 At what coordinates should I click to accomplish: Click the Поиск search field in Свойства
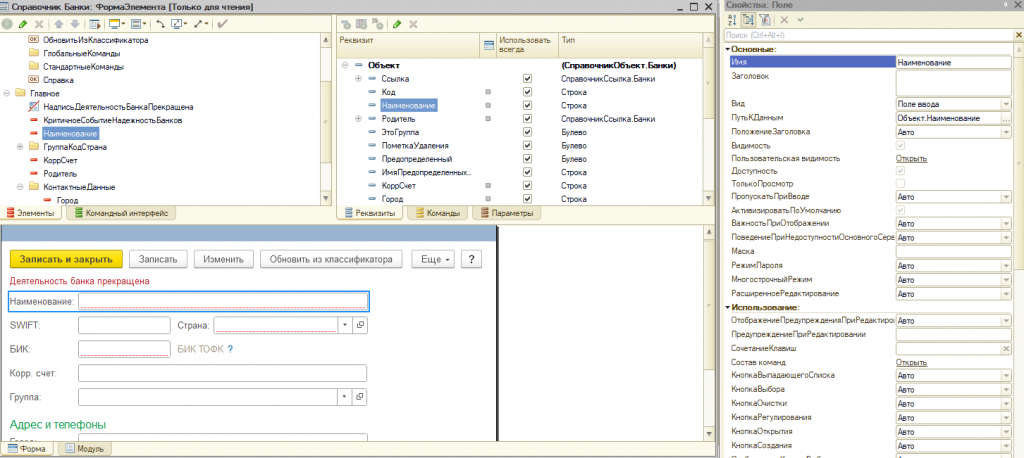pos(869,35)
